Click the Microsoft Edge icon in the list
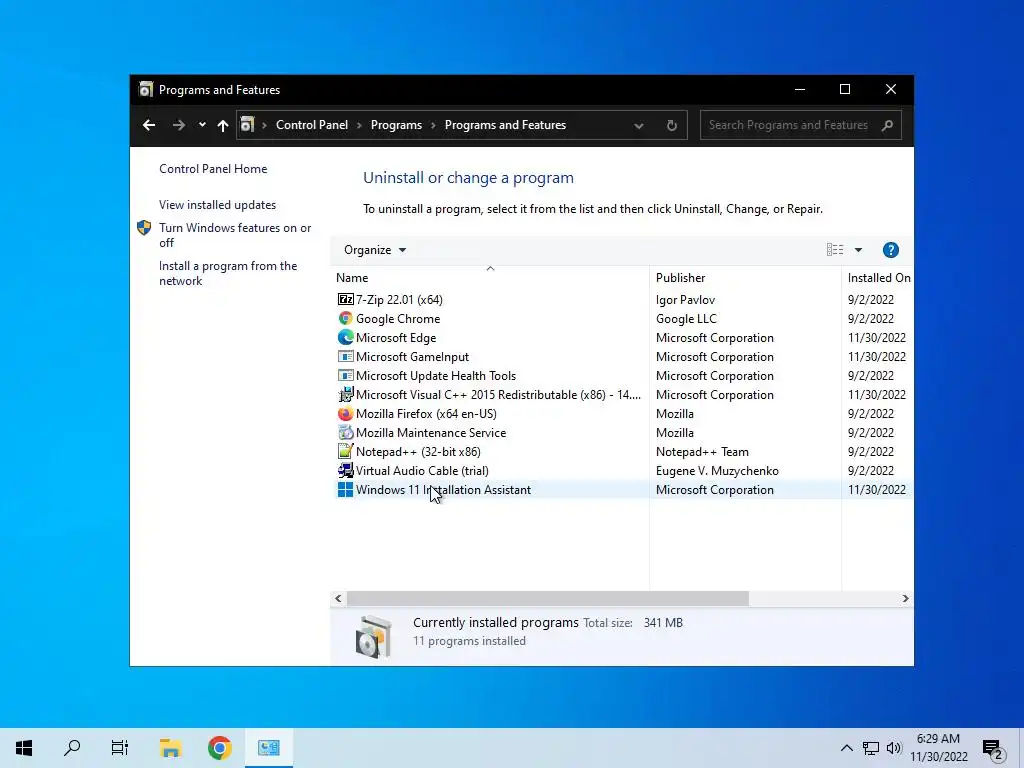The width and height of the screenshot is (1024, 768). 345,337
